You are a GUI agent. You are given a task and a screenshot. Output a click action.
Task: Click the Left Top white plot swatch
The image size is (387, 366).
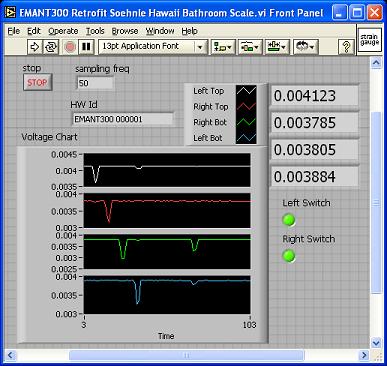[x=246, y=91]
